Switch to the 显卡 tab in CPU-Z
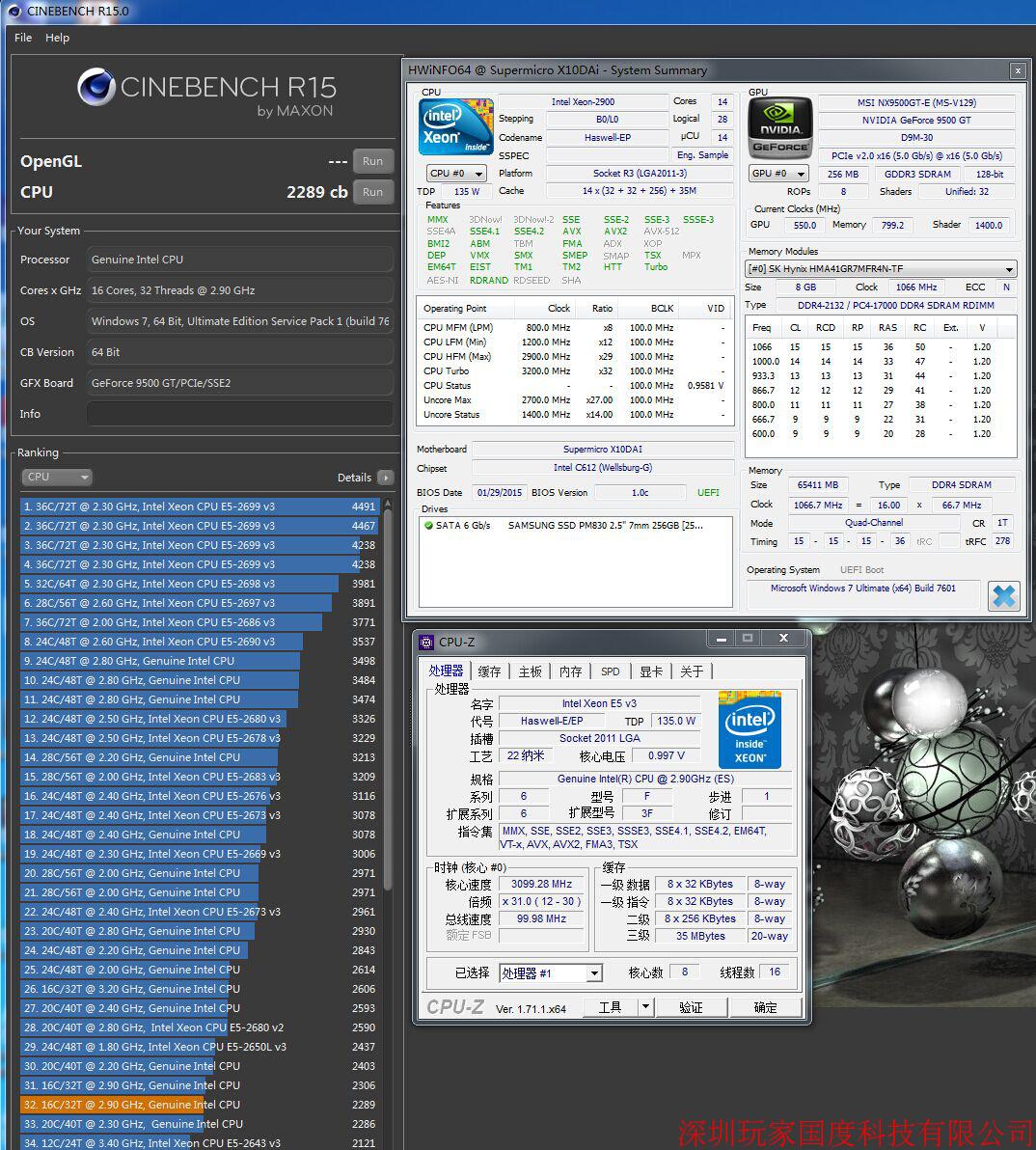 [x=651, y=671]
